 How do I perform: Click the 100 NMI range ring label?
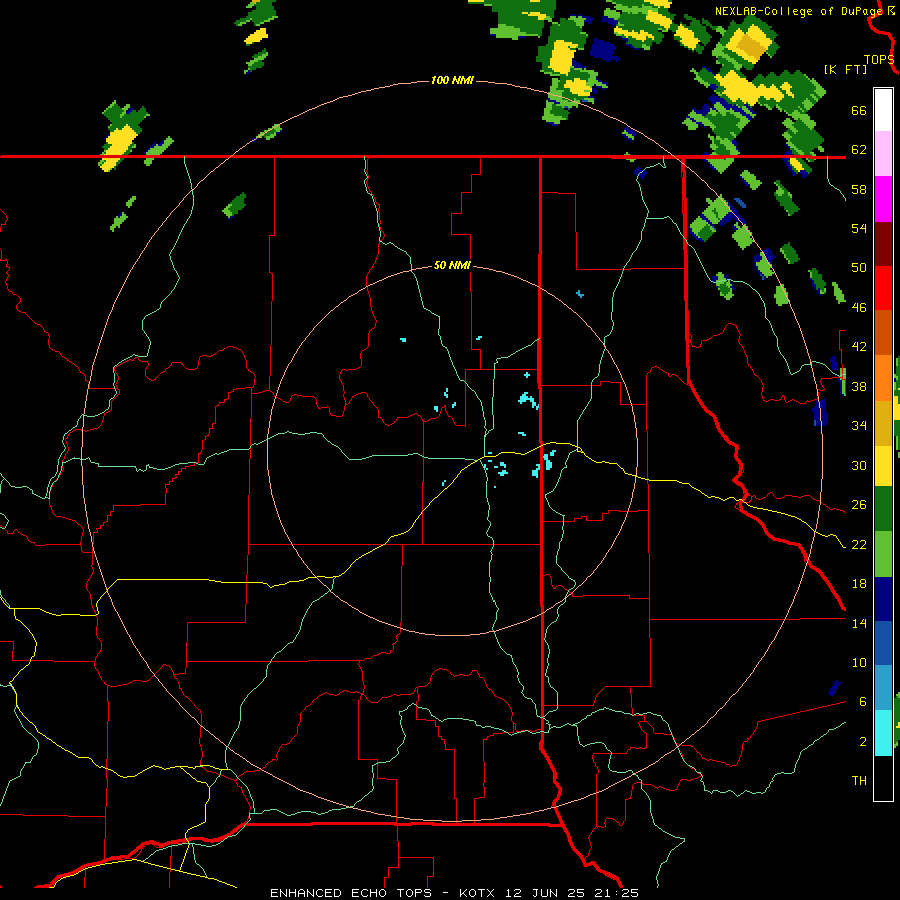click(x=452, y=80)
